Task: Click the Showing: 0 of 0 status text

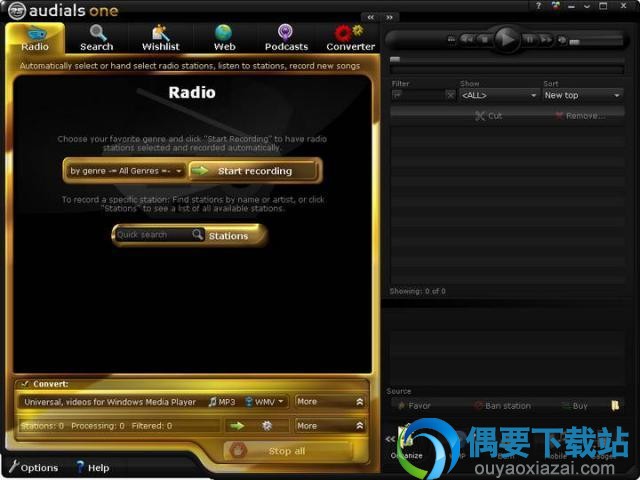Action: 417,291
